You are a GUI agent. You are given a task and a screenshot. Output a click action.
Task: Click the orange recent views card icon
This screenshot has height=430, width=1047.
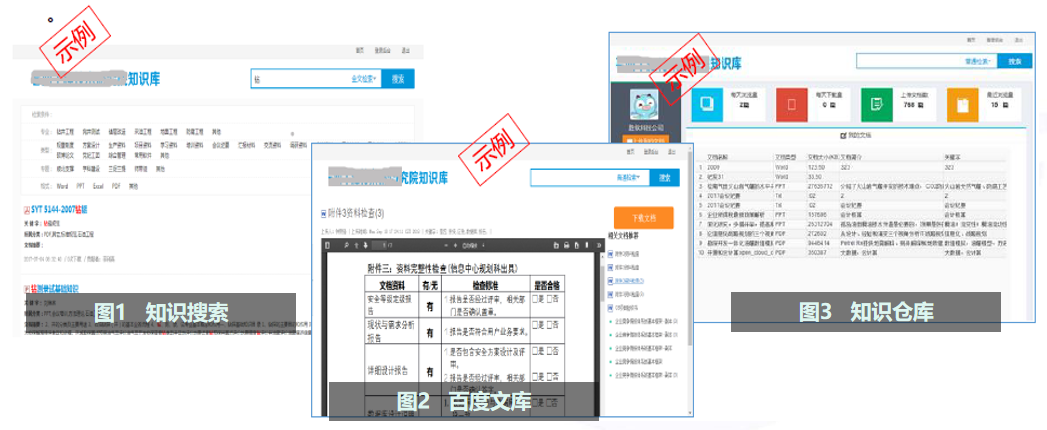[x=962, y=105]
